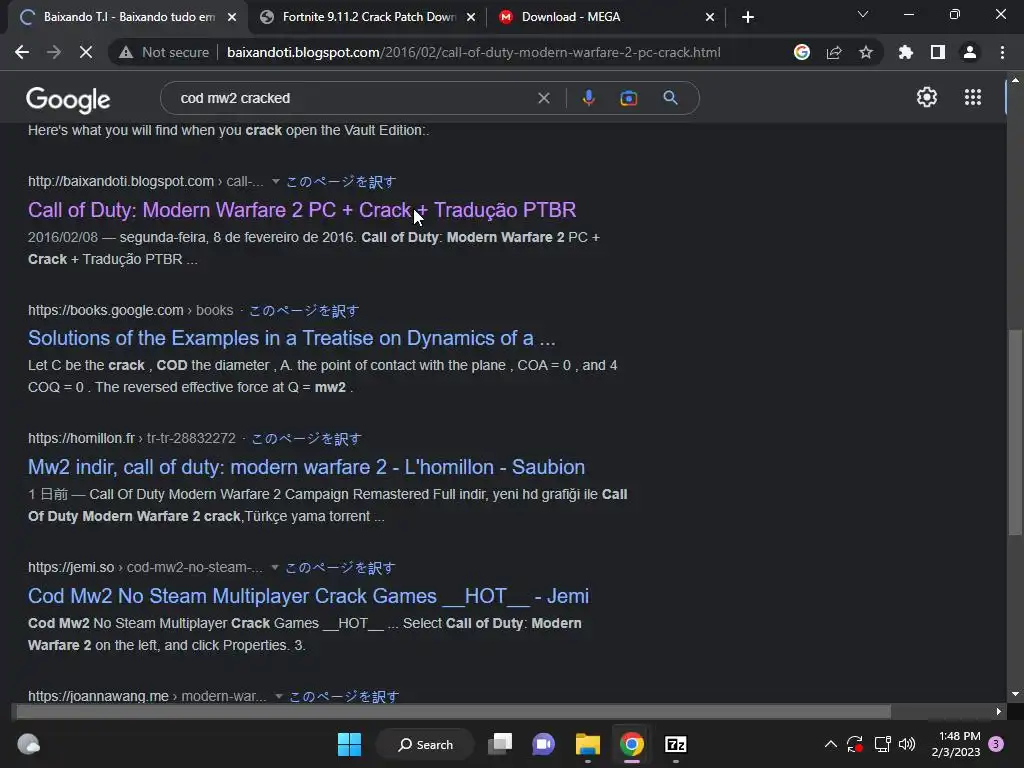Open Solutions of the Examples Treatise result

click(x=291, y=338)
